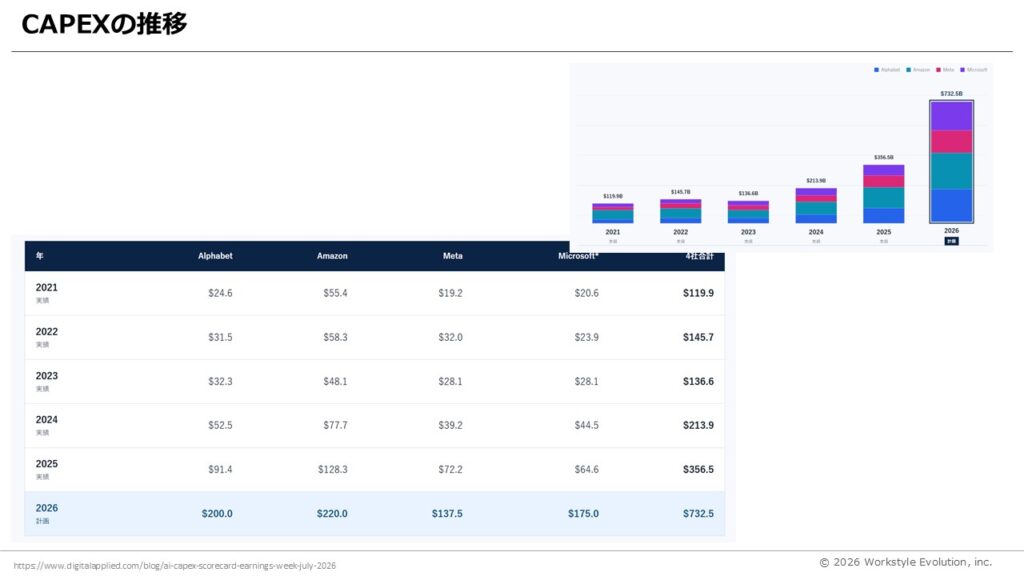
Task: Click the pink Meta segment of 2026 bar
Action: coord(952,142)
